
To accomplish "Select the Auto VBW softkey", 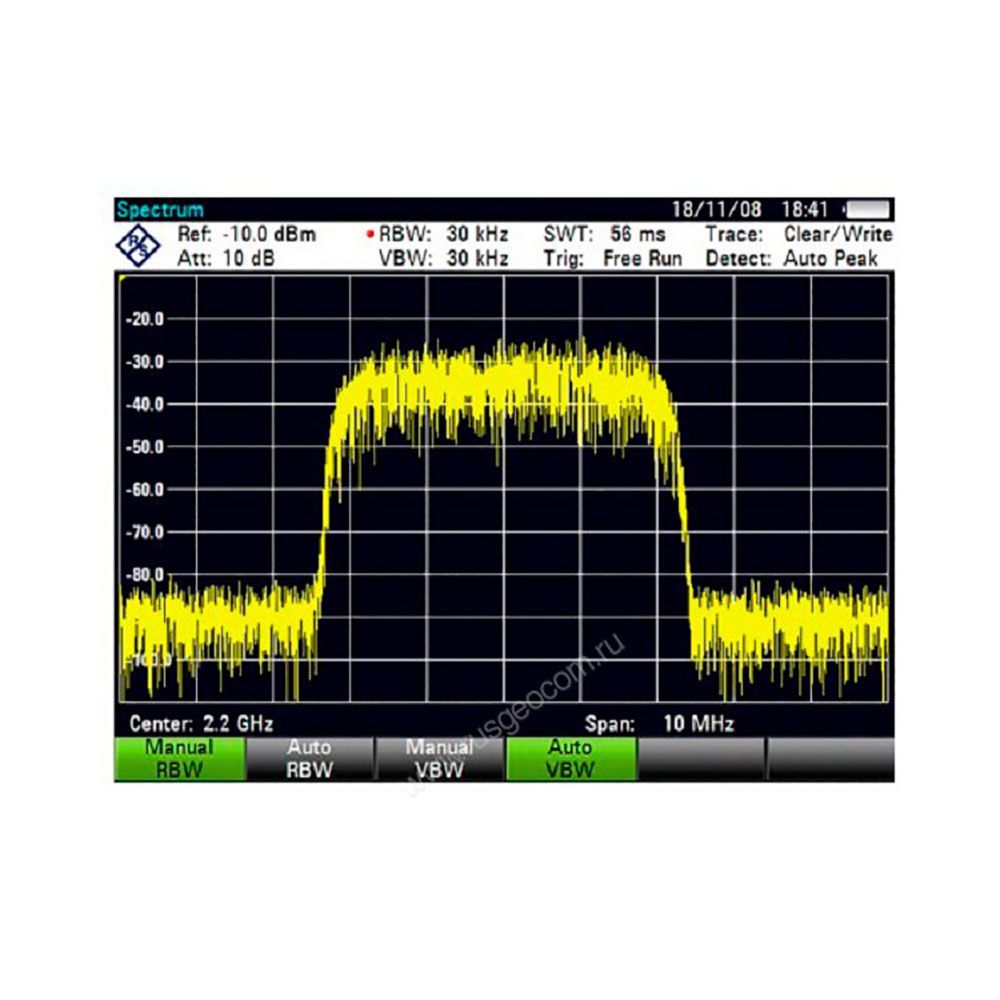I will point(570,759).
